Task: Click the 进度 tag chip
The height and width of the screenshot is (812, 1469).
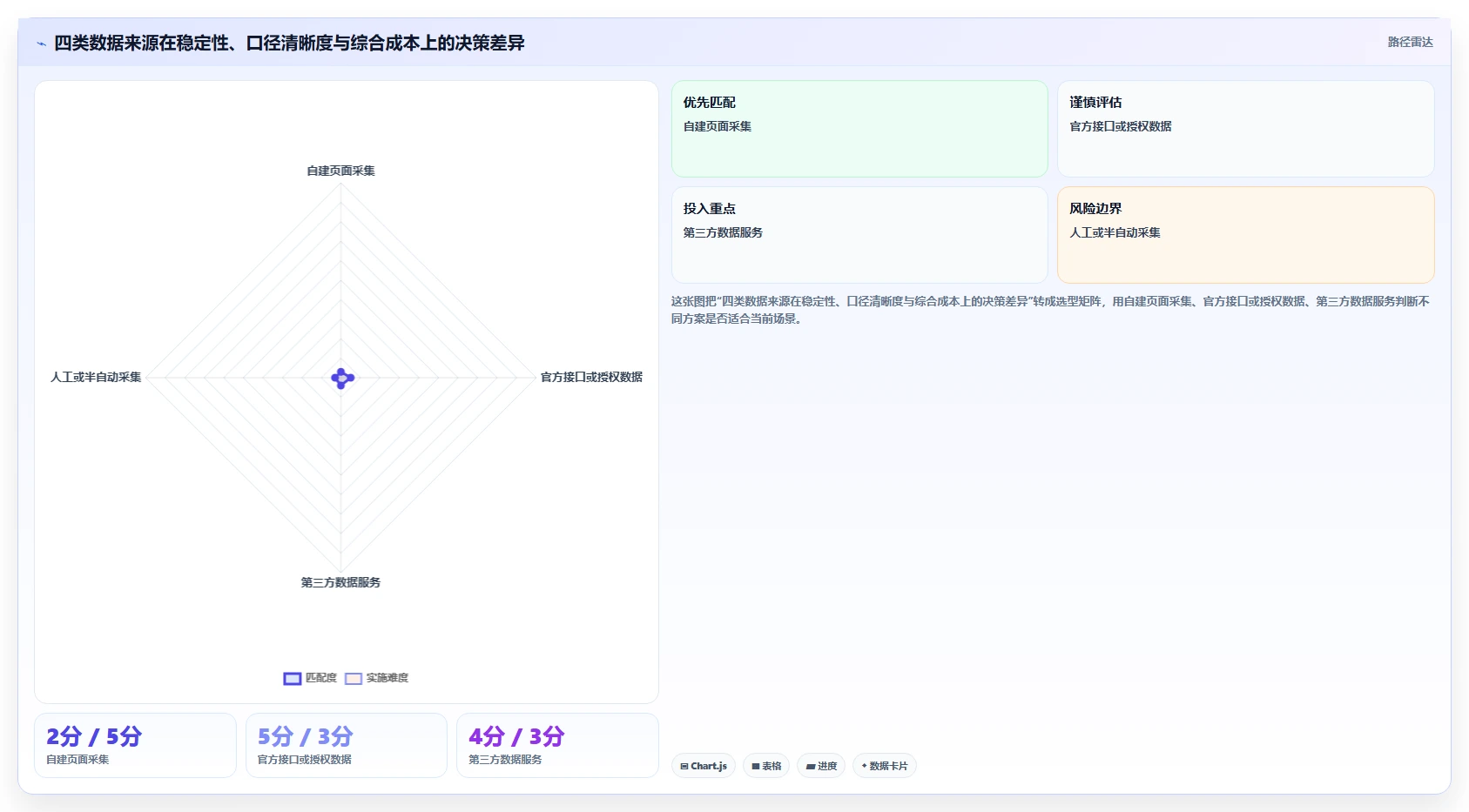Action: pyautogui.click(x=821, y=766)
